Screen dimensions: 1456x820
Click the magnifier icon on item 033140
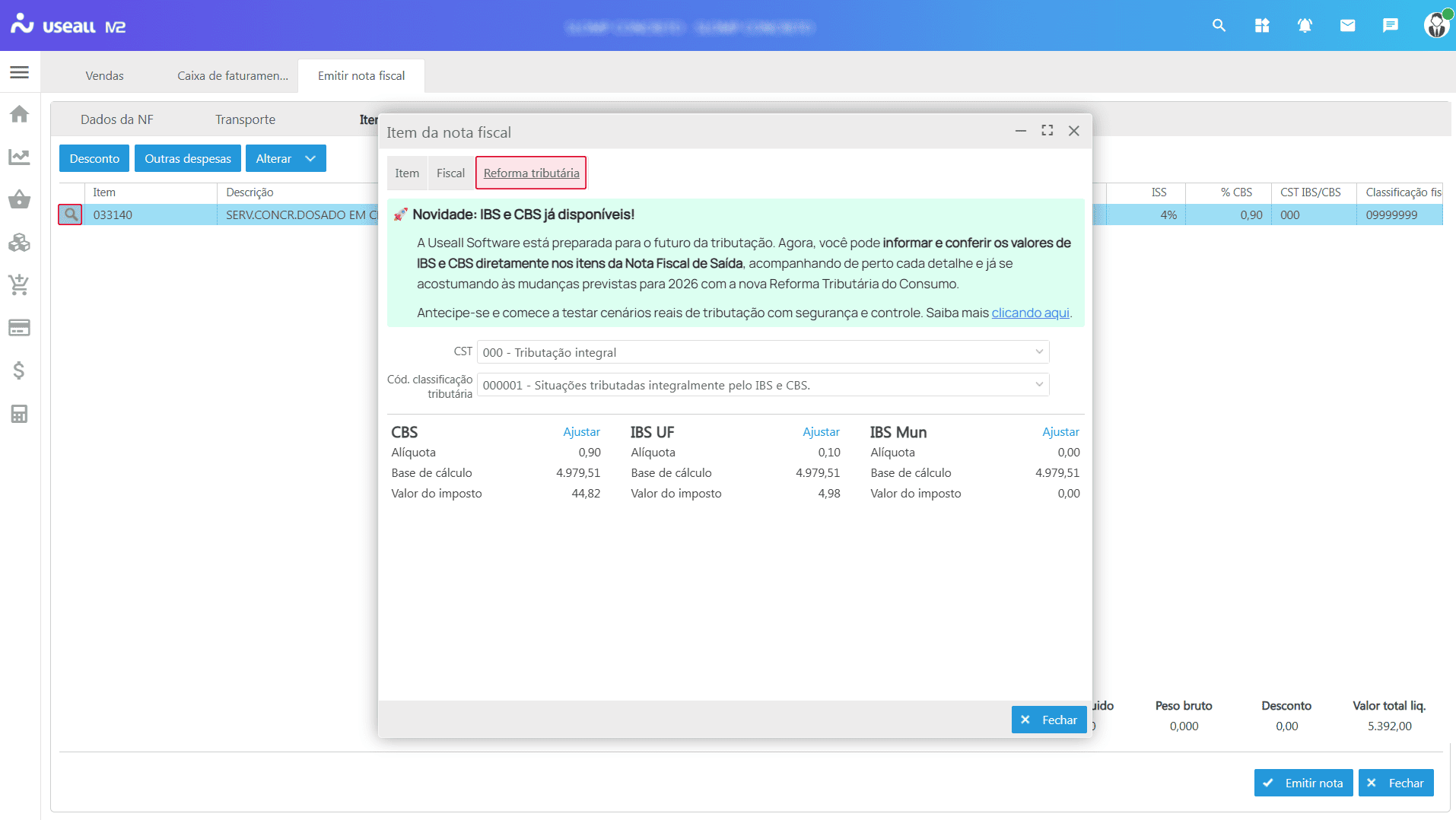click(71, 215)
